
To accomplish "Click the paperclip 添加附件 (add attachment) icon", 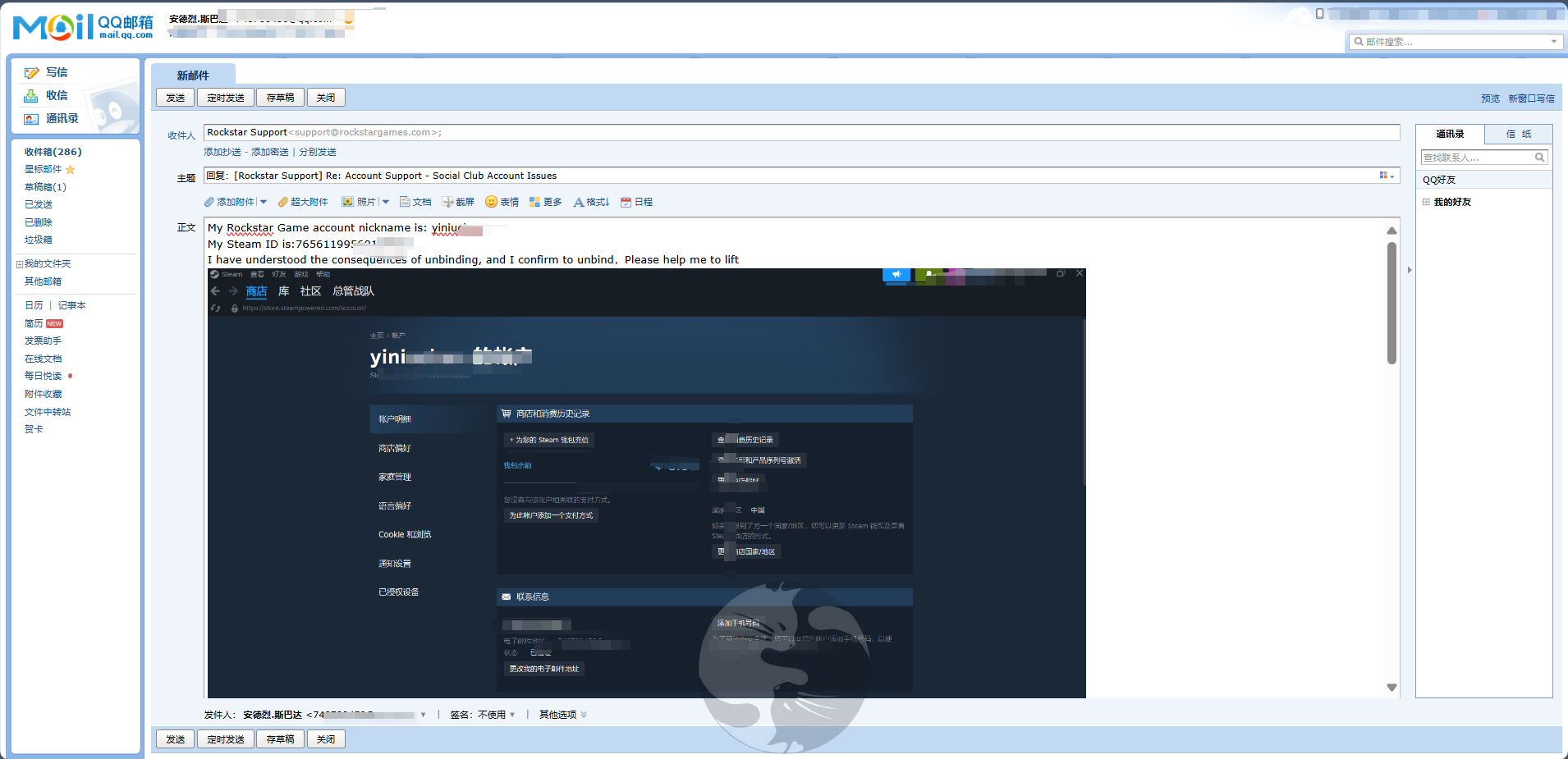I will (x=209, y=202).
